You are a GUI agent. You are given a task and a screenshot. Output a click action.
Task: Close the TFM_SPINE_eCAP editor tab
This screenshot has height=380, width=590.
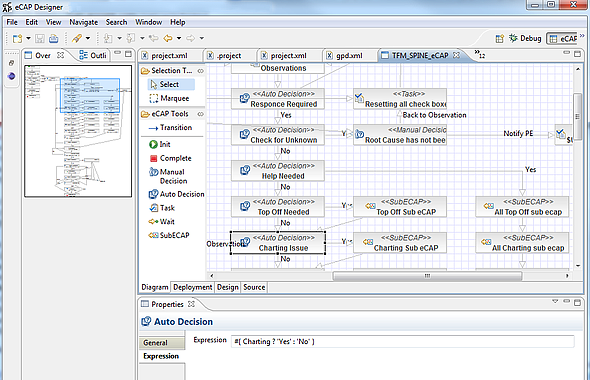click(x=456, y=55)
